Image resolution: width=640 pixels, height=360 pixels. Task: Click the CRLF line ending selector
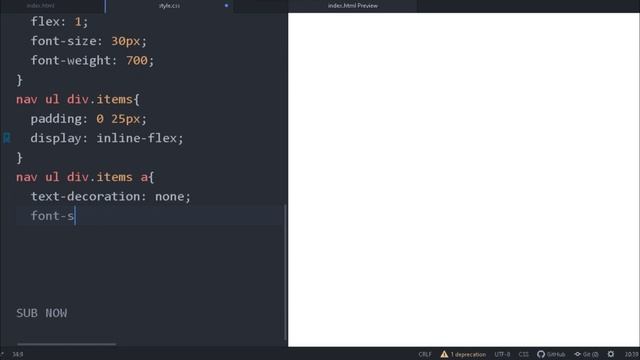point(424,354)
